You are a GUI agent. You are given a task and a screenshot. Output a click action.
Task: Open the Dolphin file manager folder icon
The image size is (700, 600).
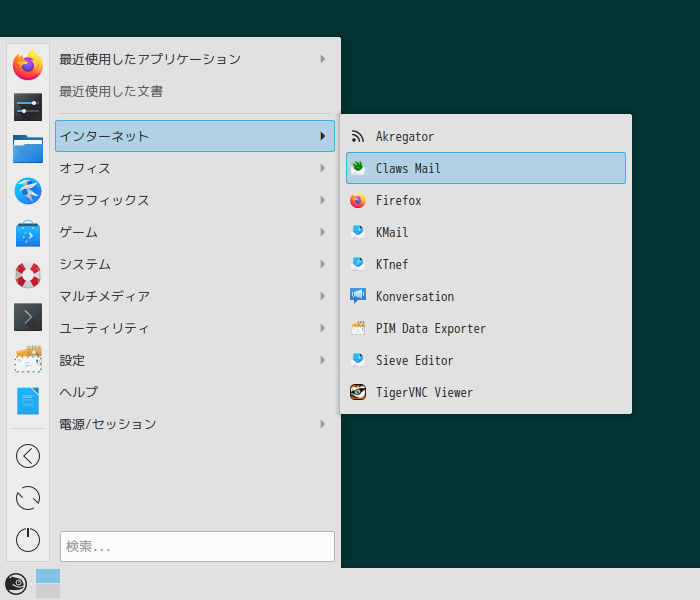click(28, 149)
